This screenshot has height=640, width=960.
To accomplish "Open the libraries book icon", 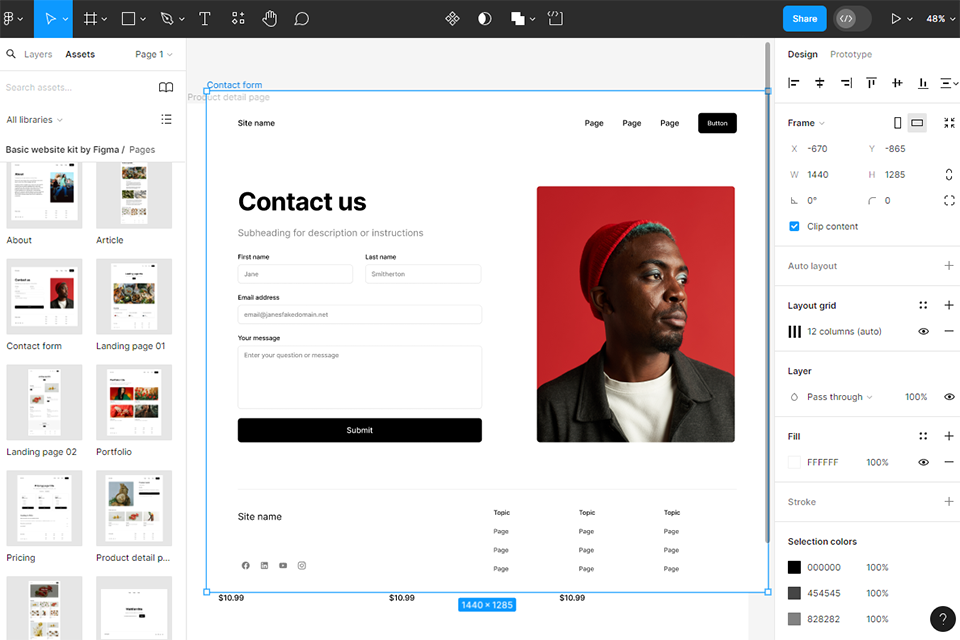I will click(x=166, y=88).
